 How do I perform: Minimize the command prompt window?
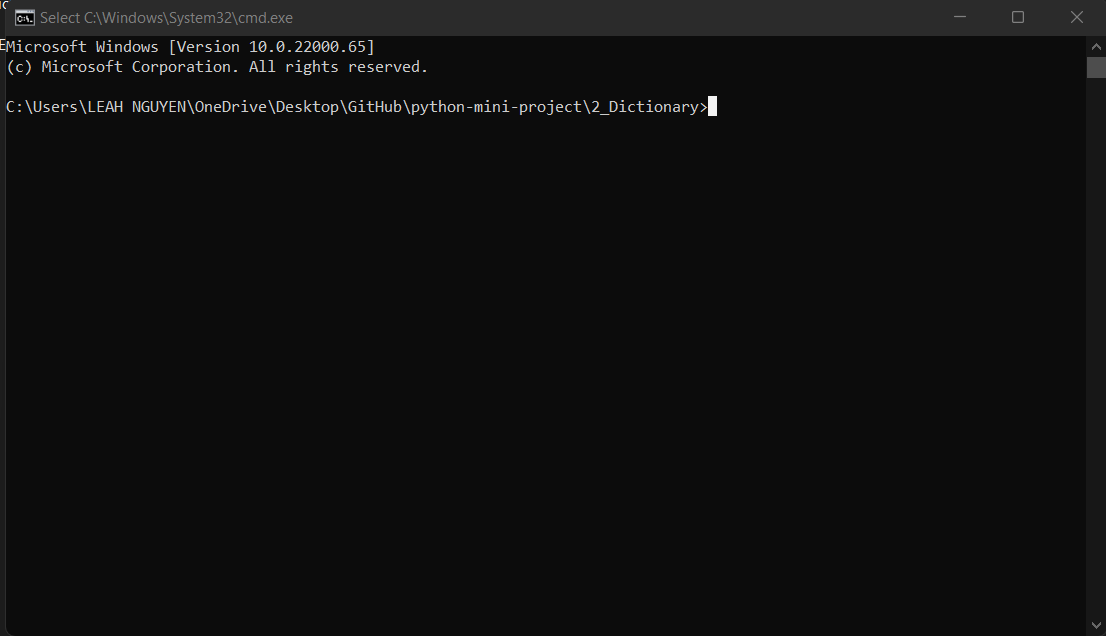[960, 17]
